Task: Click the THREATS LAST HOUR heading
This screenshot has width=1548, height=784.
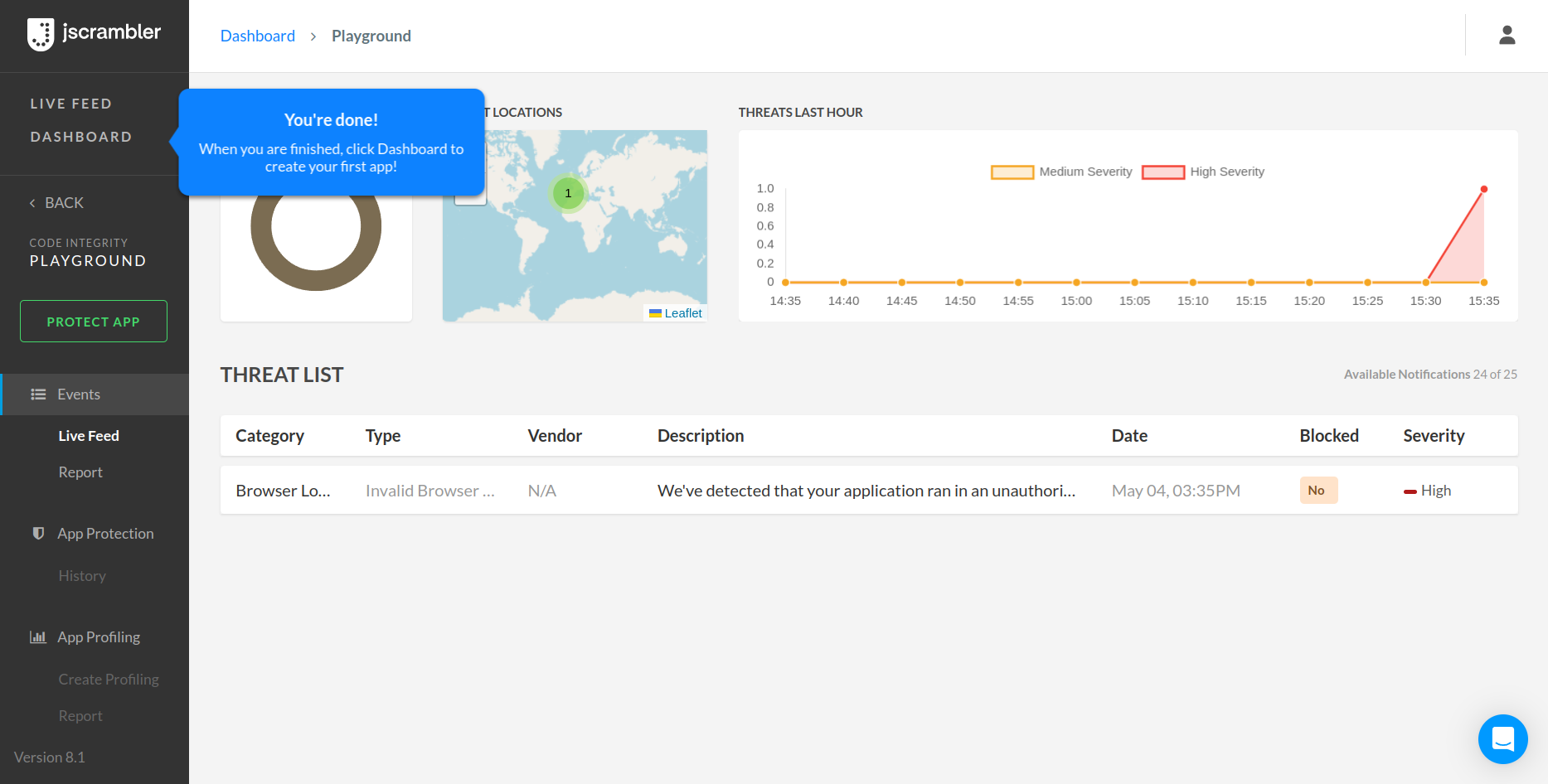Action: point(800,113)
